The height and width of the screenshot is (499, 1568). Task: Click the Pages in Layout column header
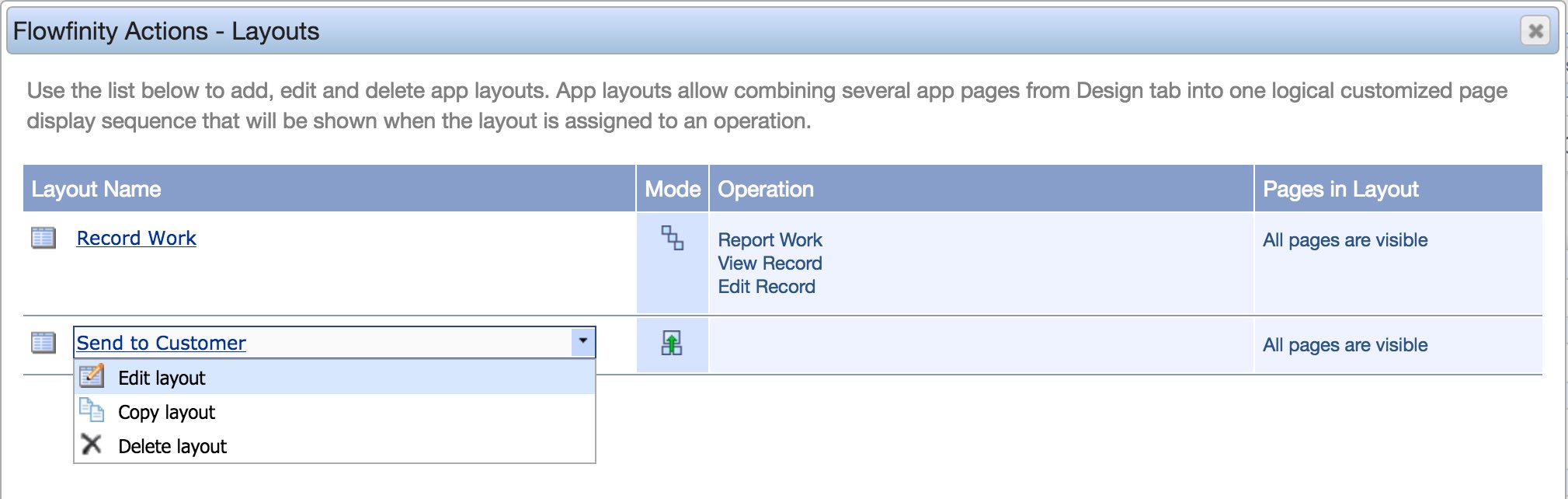pyautogui.click(x=1340, y=190)
